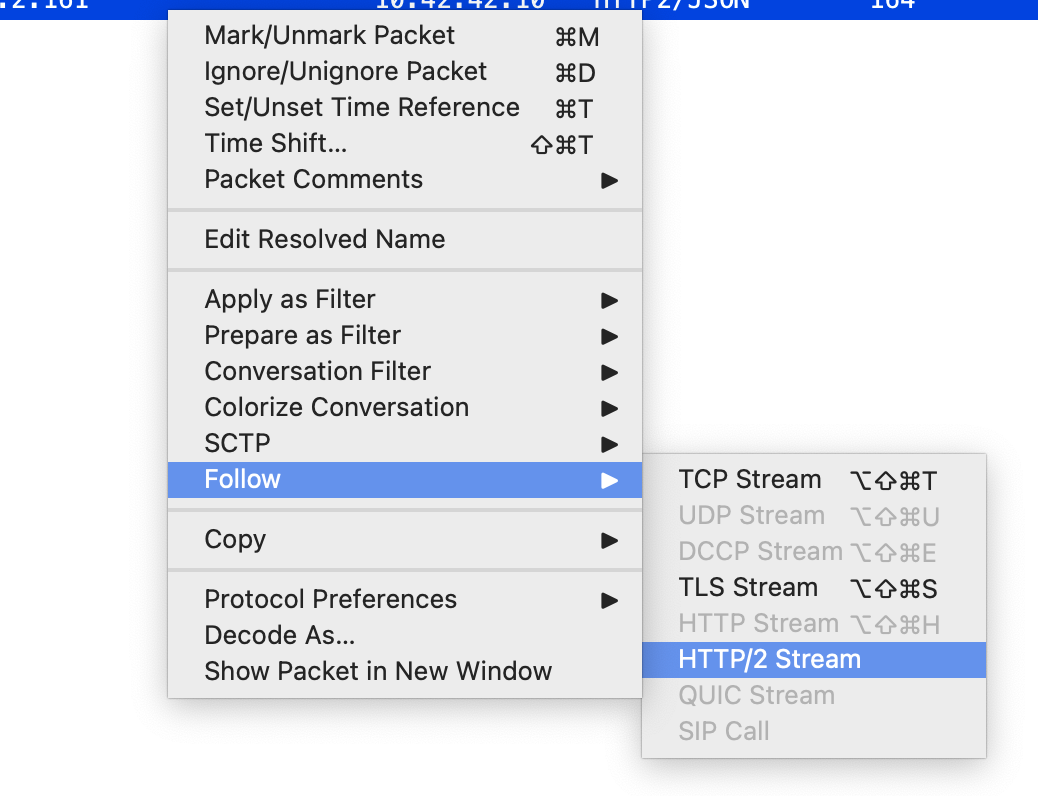The image size is (1038, 796).
Task: Open Colorize Conversation submenu
Action: 336,408
